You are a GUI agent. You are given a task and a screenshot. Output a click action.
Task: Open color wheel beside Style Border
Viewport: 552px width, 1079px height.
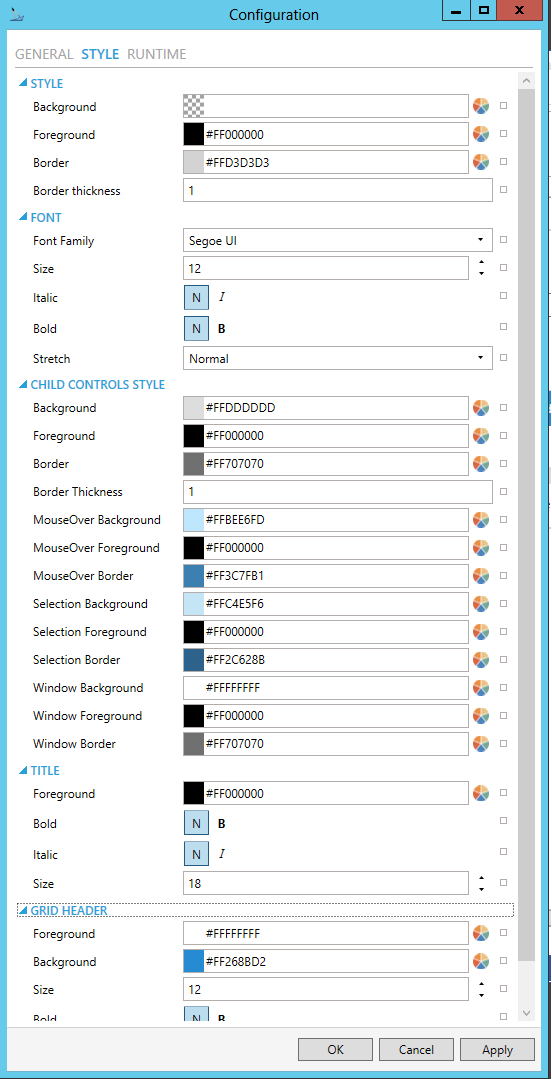tap(480, 162)
